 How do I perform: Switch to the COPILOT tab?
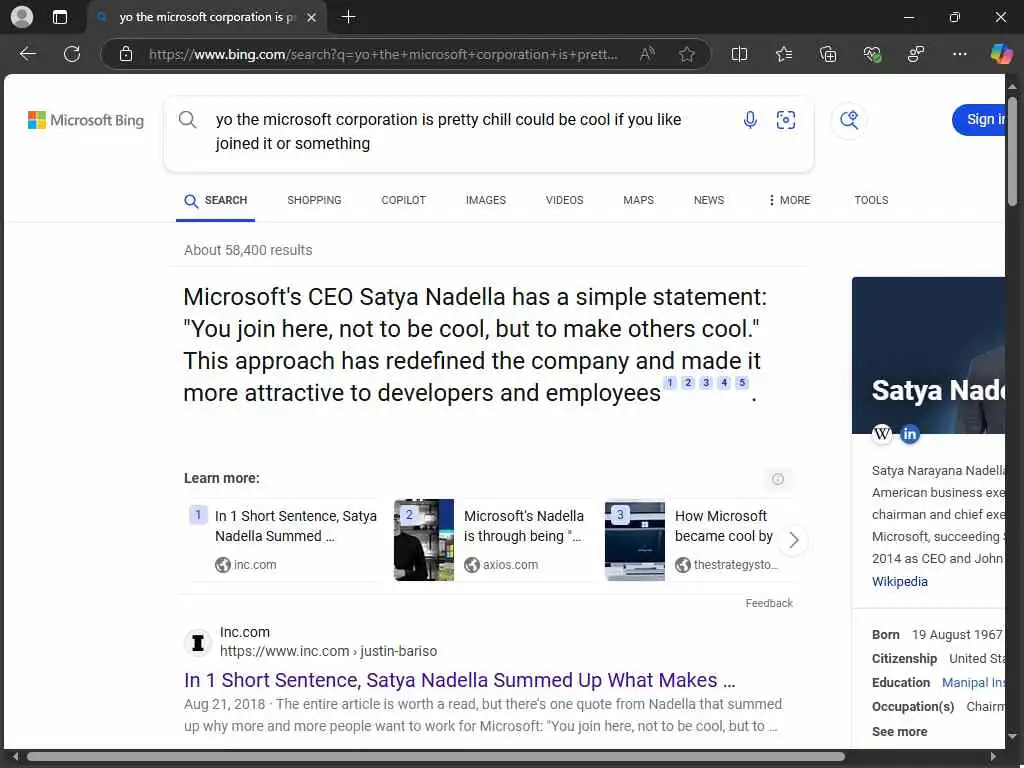404,200
